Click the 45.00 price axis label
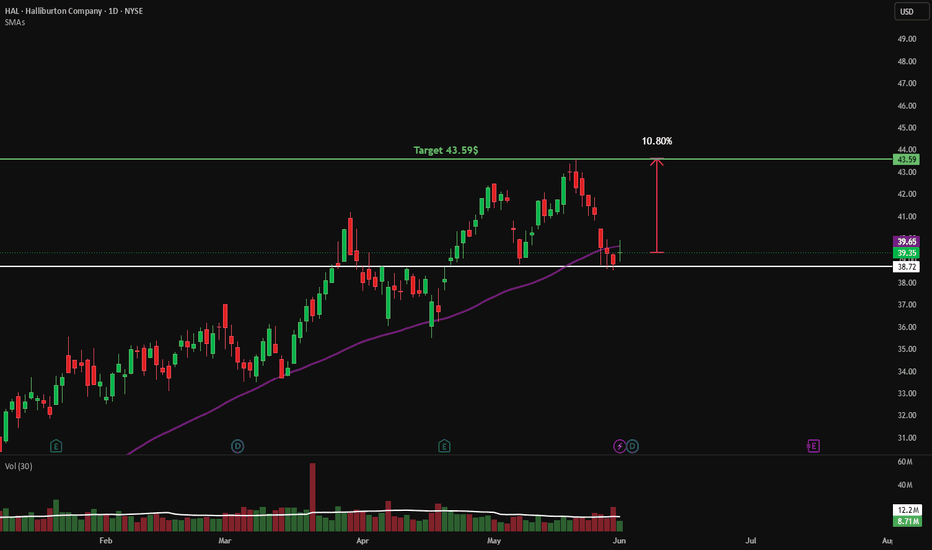Viewport: 932px width, 550px height. click(x=906, y=128)
